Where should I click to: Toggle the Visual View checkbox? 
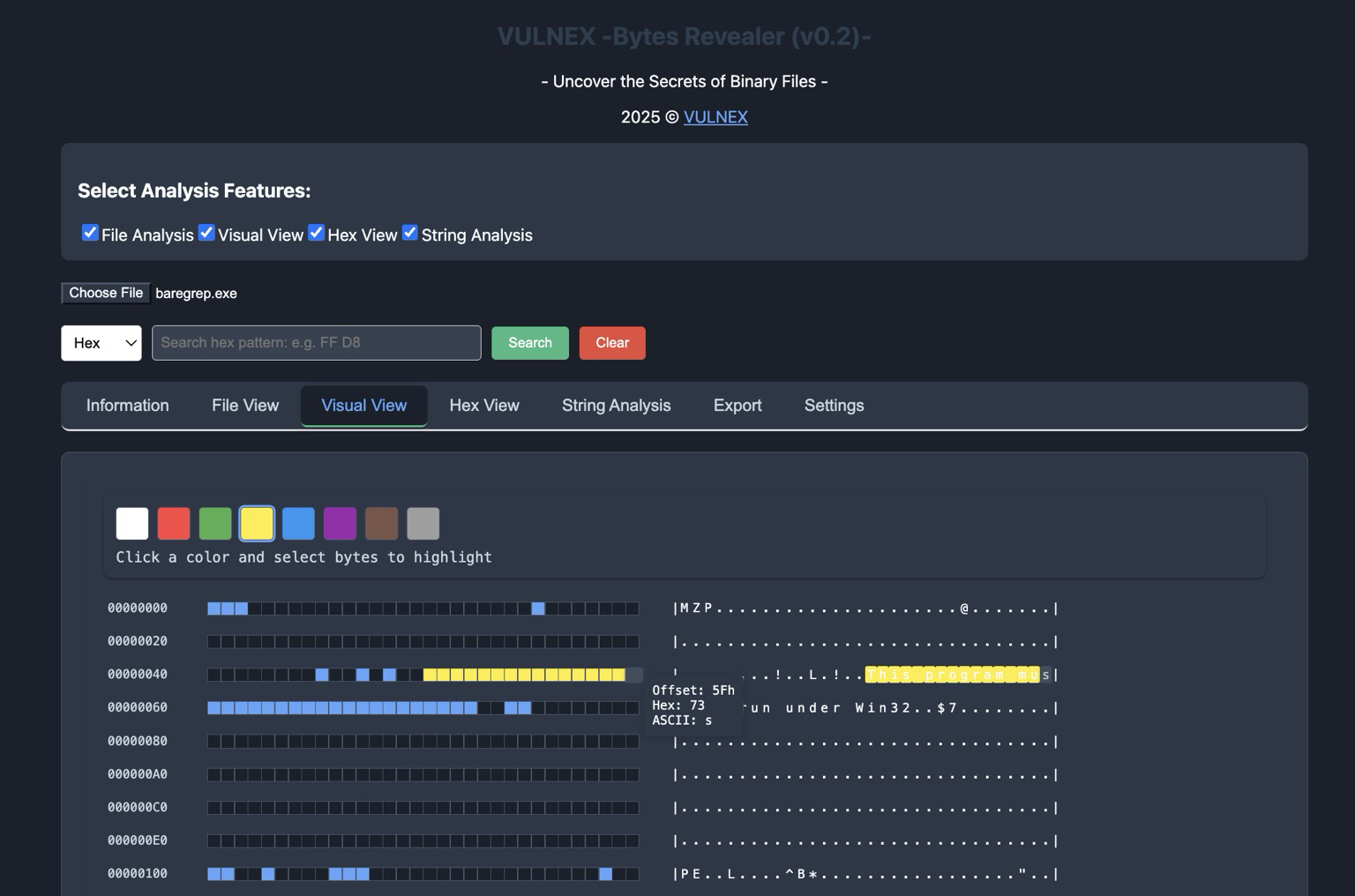[x=206, y=233]
